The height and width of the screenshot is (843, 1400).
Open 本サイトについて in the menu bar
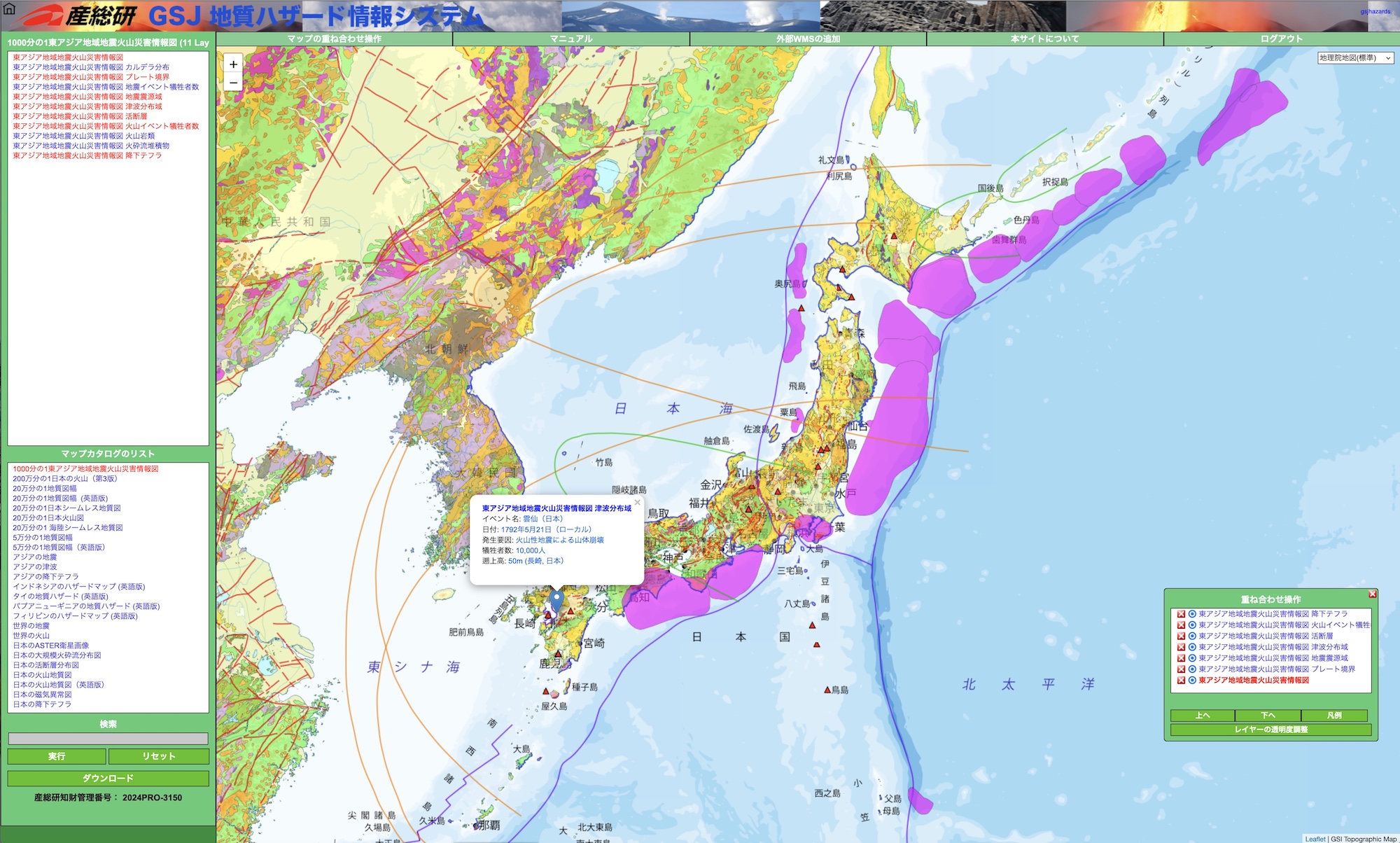pyautogui.click(x=1045, y=39)
